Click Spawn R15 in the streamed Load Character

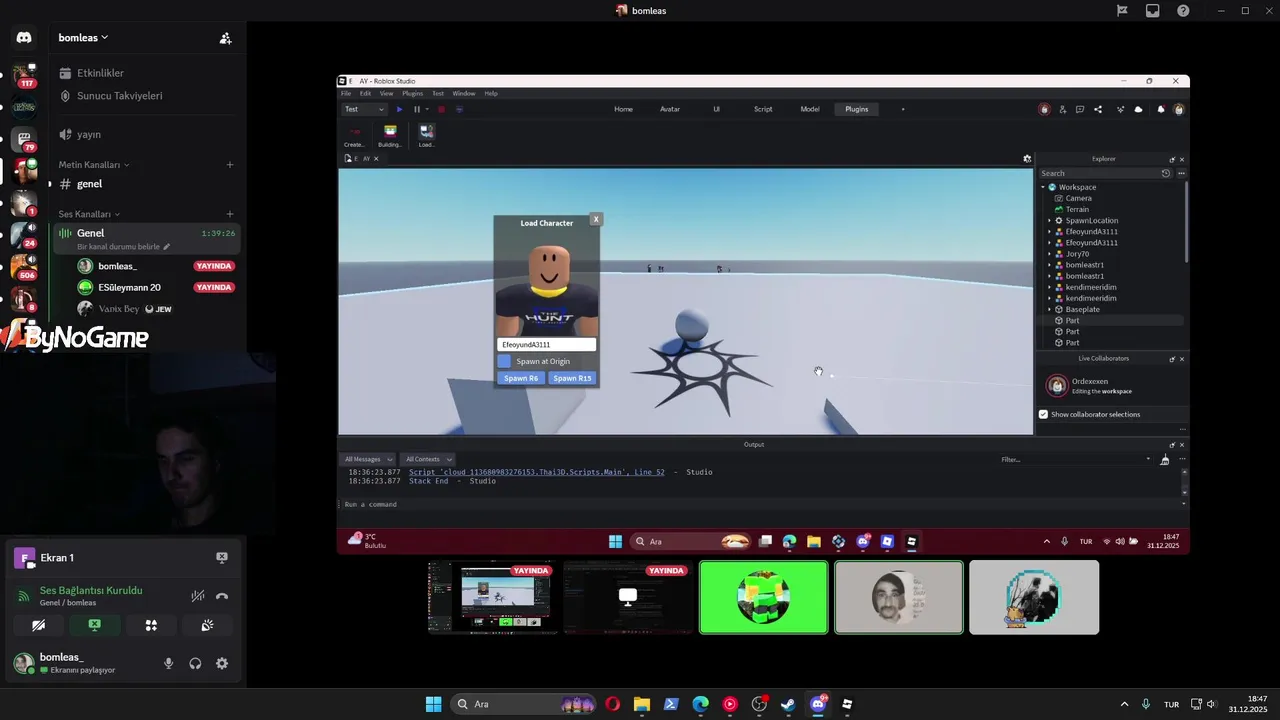[x=572, y=378]
